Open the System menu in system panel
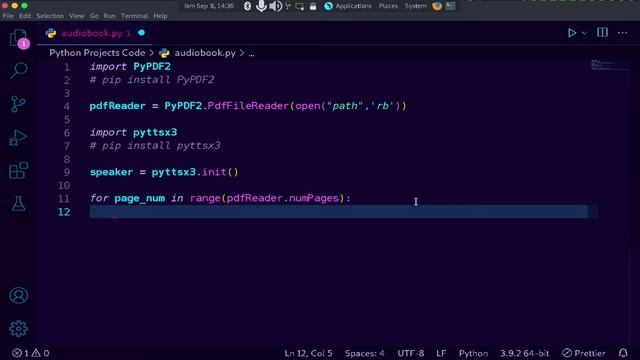640x360 pixels. coord(416,6)
